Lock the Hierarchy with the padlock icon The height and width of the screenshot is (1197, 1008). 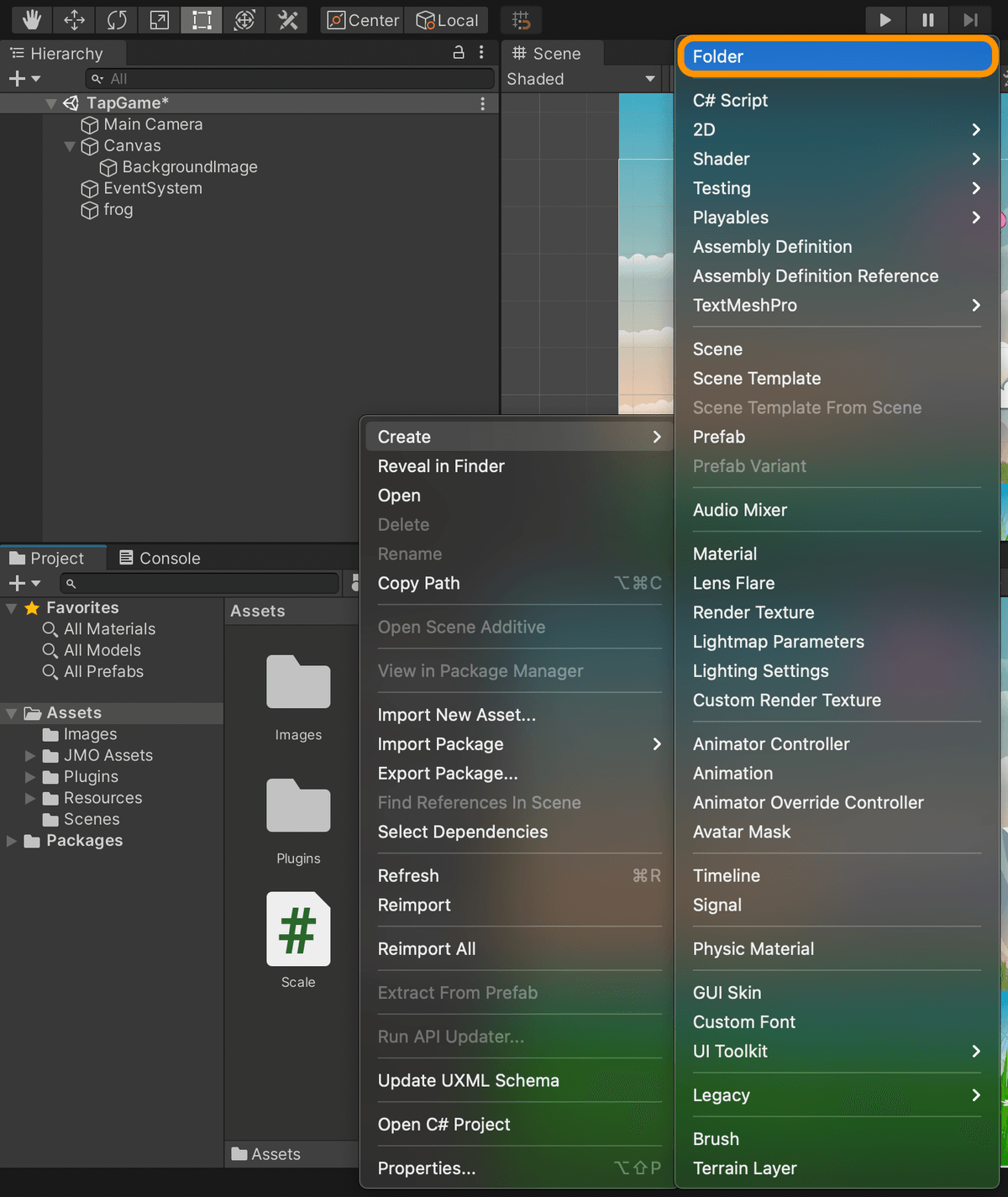coord(458,52)
